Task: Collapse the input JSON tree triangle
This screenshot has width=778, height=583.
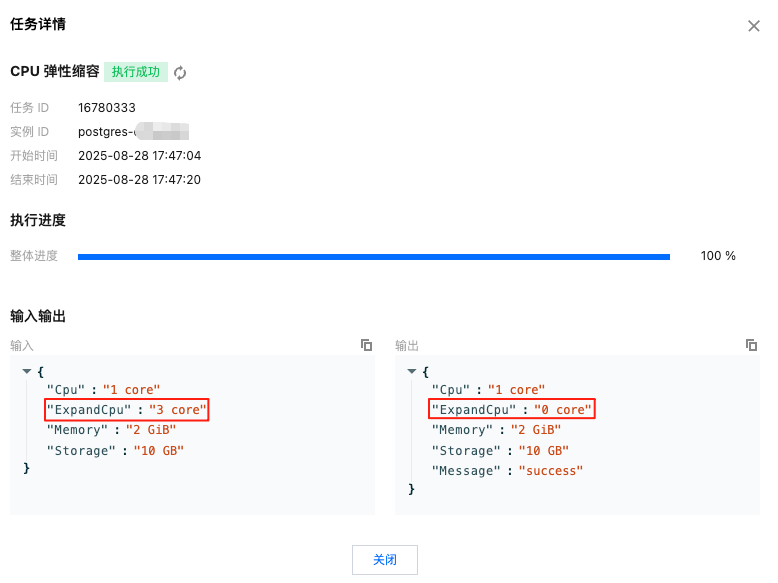Action: (x=27, y=371)
